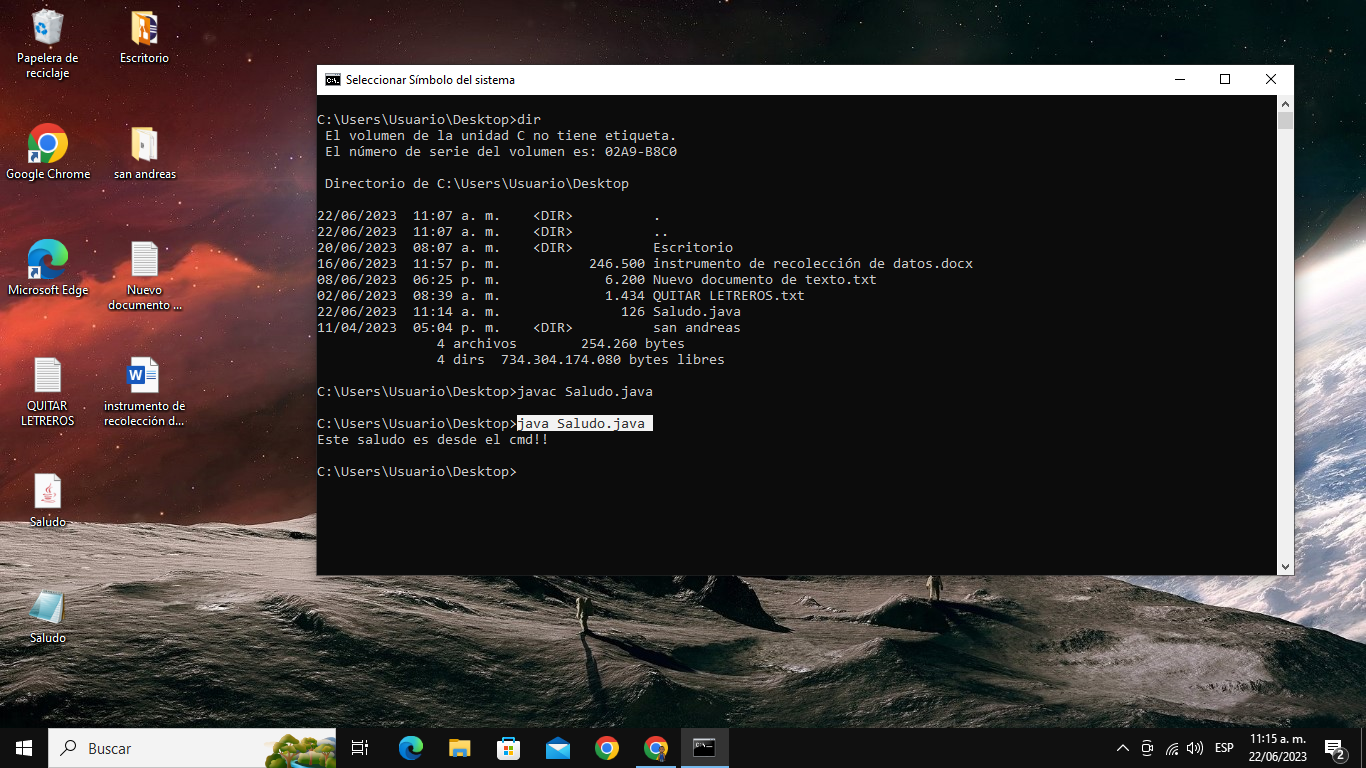This screenshot has height=768, width=1366.
Task: Click the search highlights image in the search box
Action: point(299,748)
